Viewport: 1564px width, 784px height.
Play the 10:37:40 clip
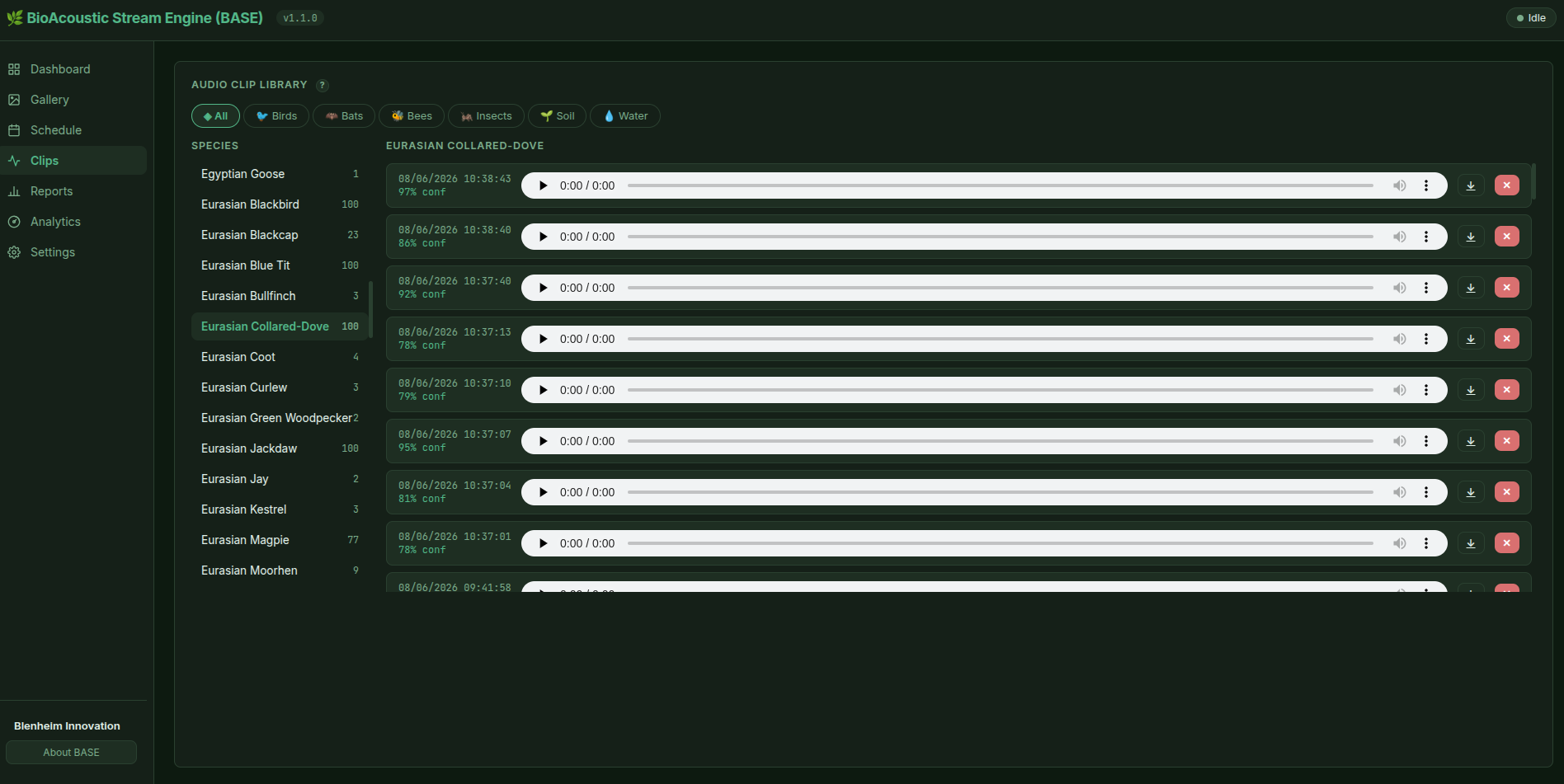tap(543, 288)
